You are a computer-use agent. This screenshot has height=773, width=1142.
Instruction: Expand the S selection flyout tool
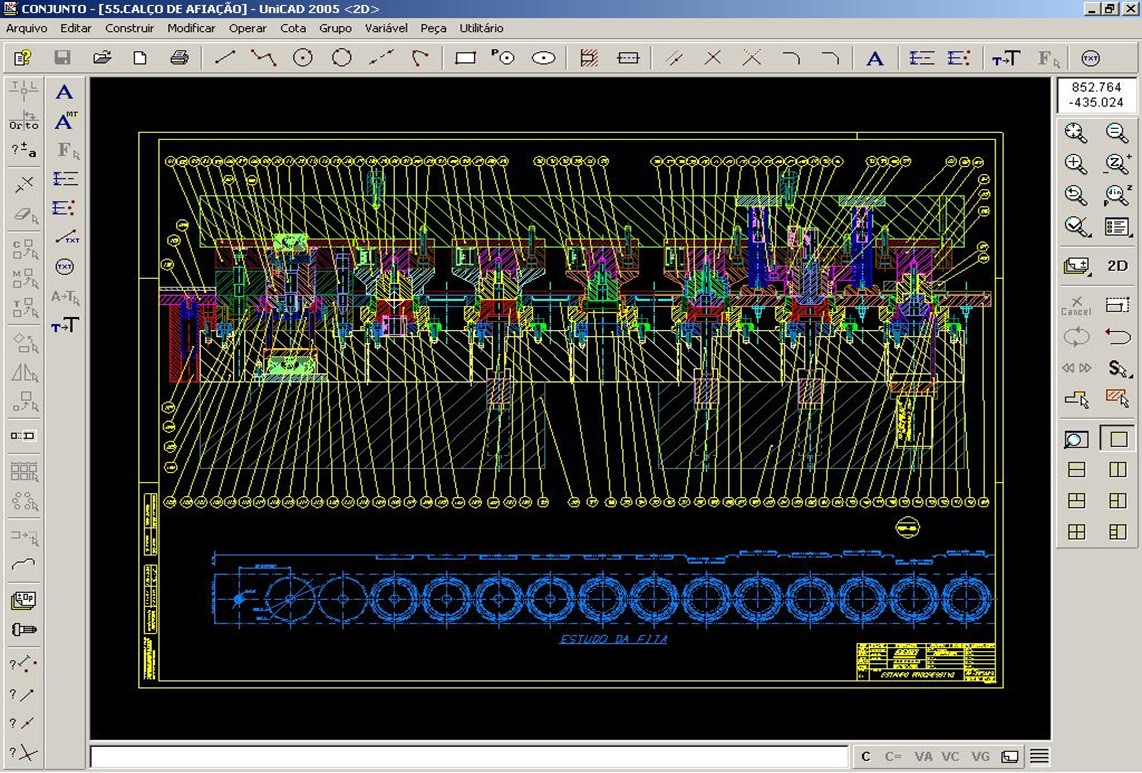click(x=1117, y=368)
